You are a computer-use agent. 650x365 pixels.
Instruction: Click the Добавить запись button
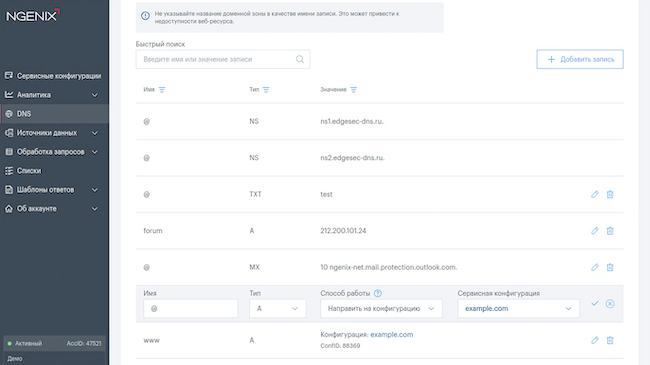pyautogui.click(x=580, y=59)
